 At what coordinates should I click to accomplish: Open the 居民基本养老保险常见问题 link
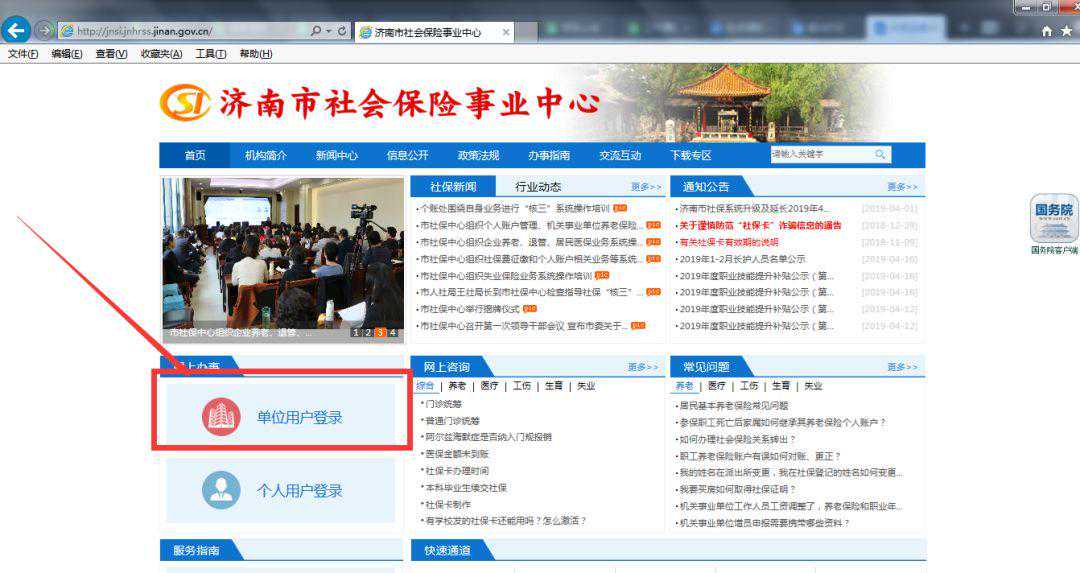[x=734, y=405]
